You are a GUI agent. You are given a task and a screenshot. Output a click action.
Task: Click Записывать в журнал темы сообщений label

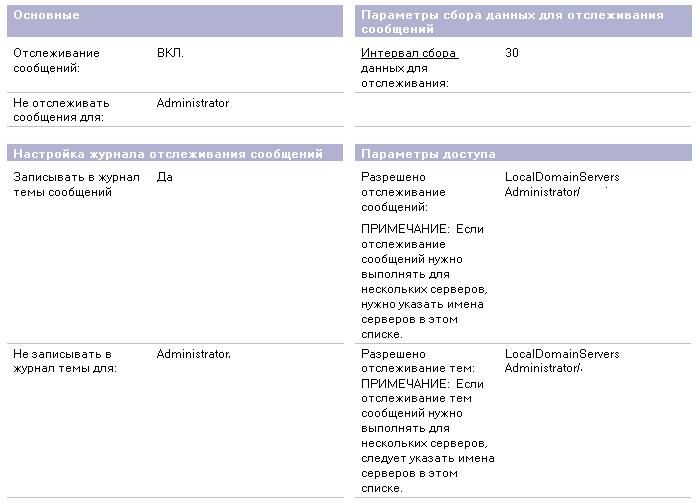click(76, 184)
